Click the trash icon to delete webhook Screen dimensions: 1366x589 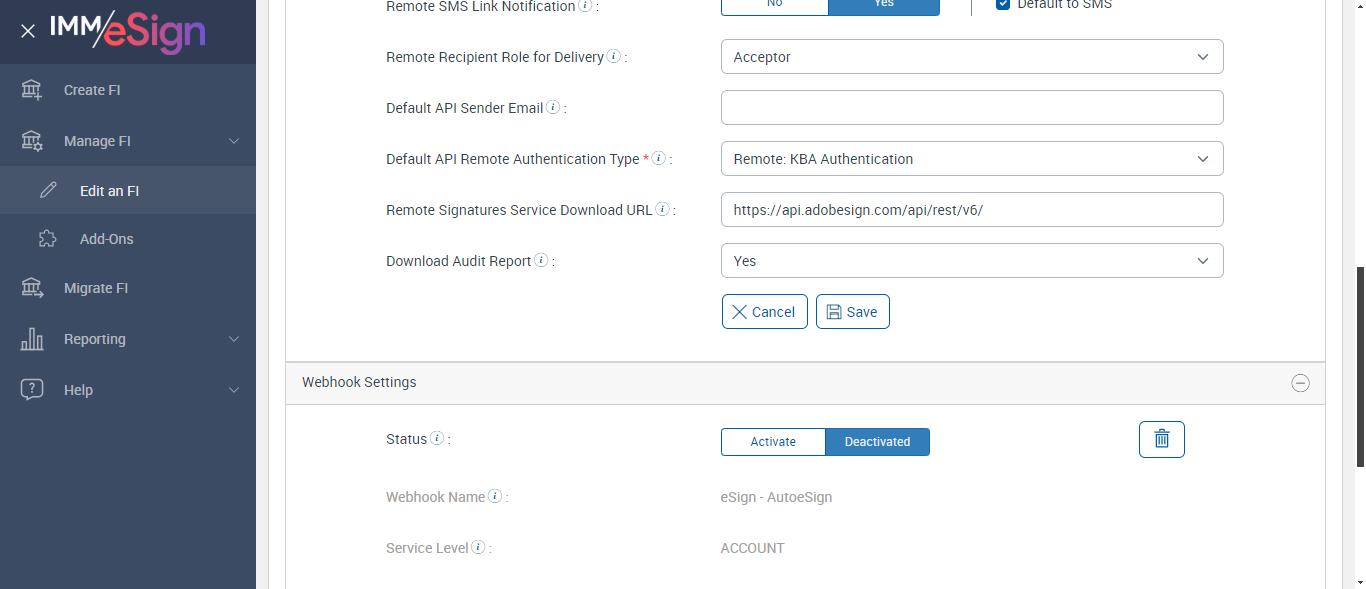click(1161, 440)
